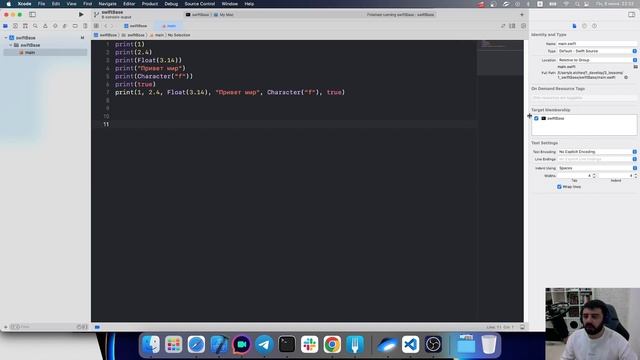The width and height of the screenshot is (640, 360).
Task: Collapse the swiftBase group folder
Action: coord(11,45)
